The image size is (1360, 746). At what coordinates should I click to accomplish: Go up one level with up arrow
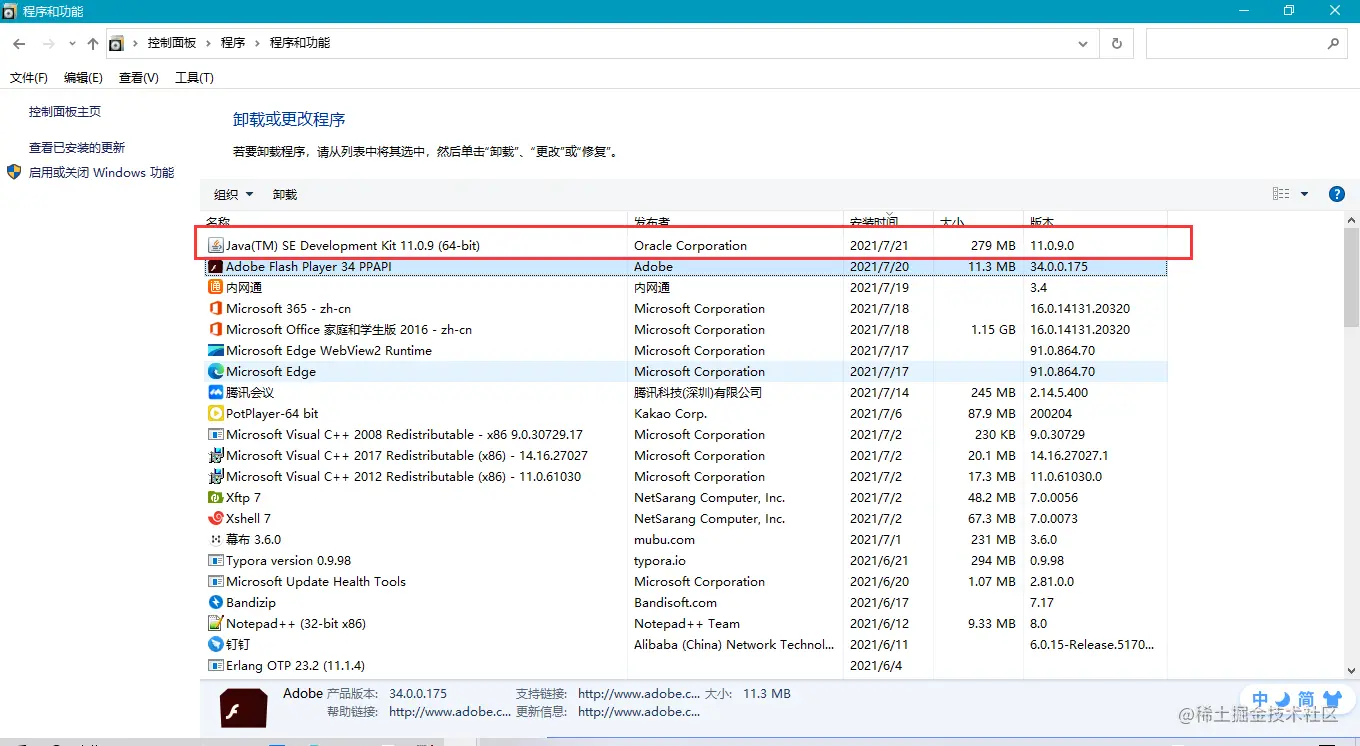click(x=93, y=44)
